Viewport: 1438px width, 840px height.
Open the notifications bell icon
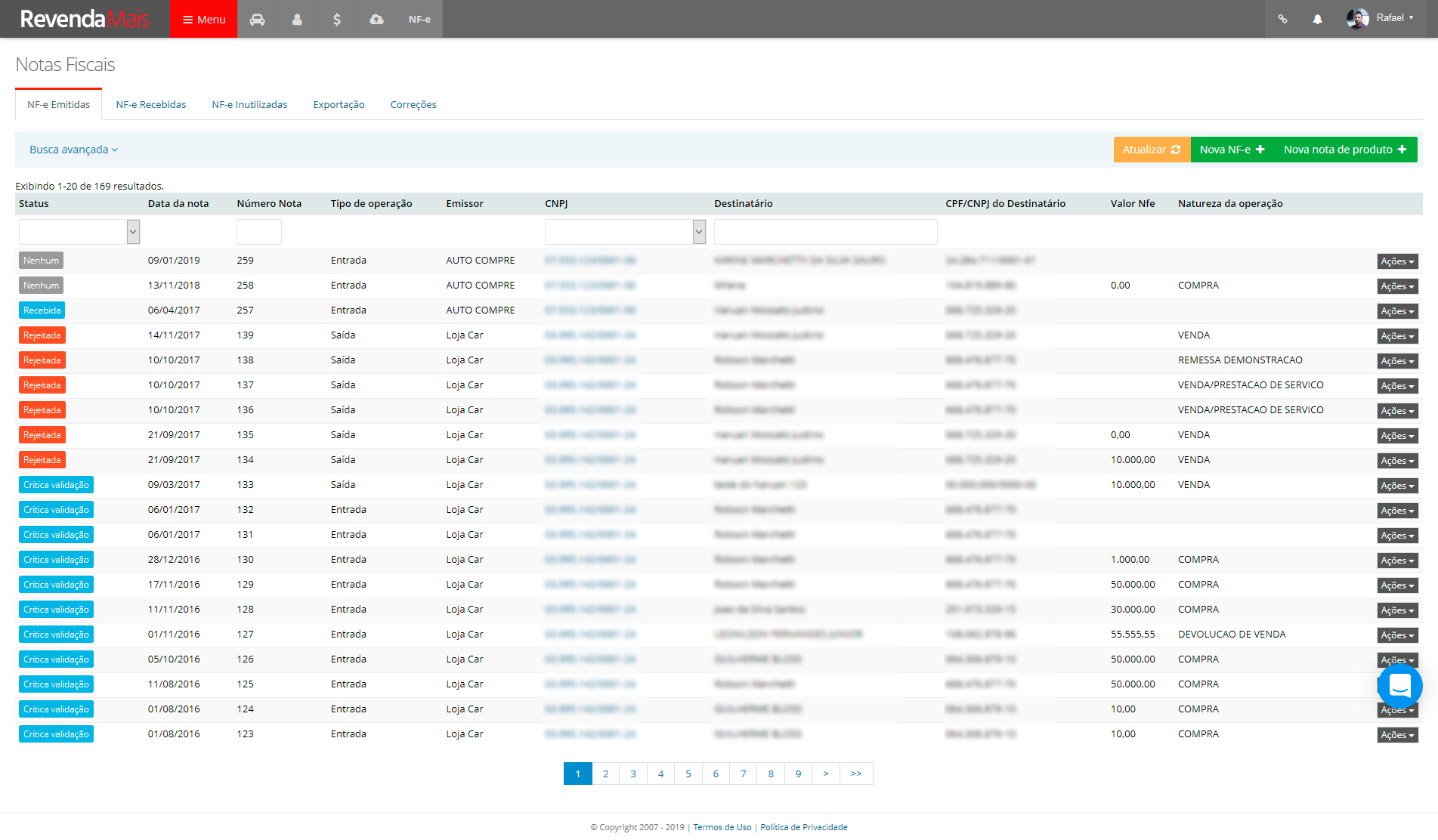[x=1317, y=19]
